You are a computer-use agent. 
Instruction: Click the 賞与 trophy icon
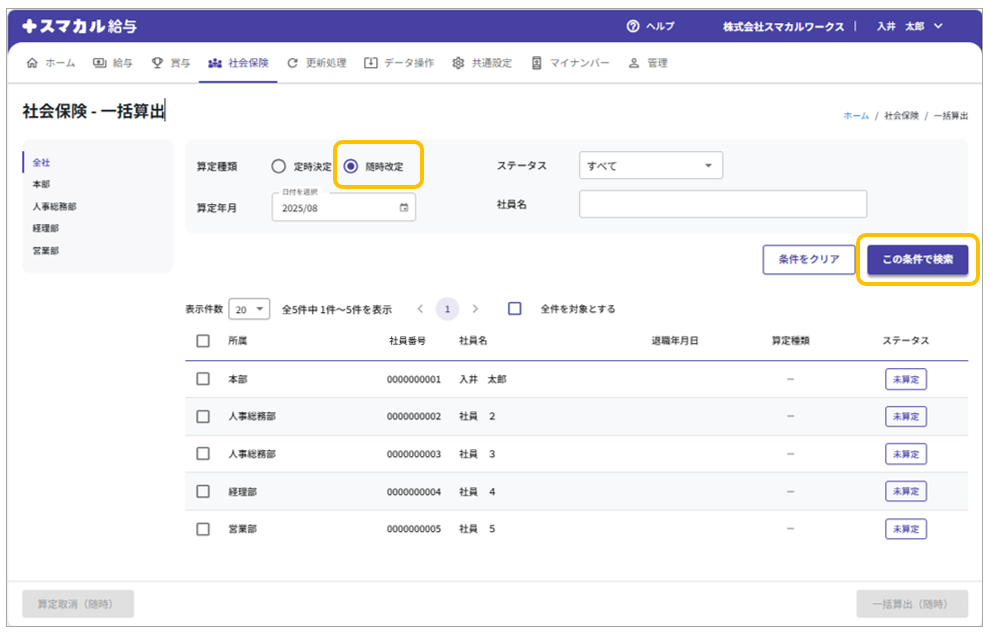(x=157, y=63)
